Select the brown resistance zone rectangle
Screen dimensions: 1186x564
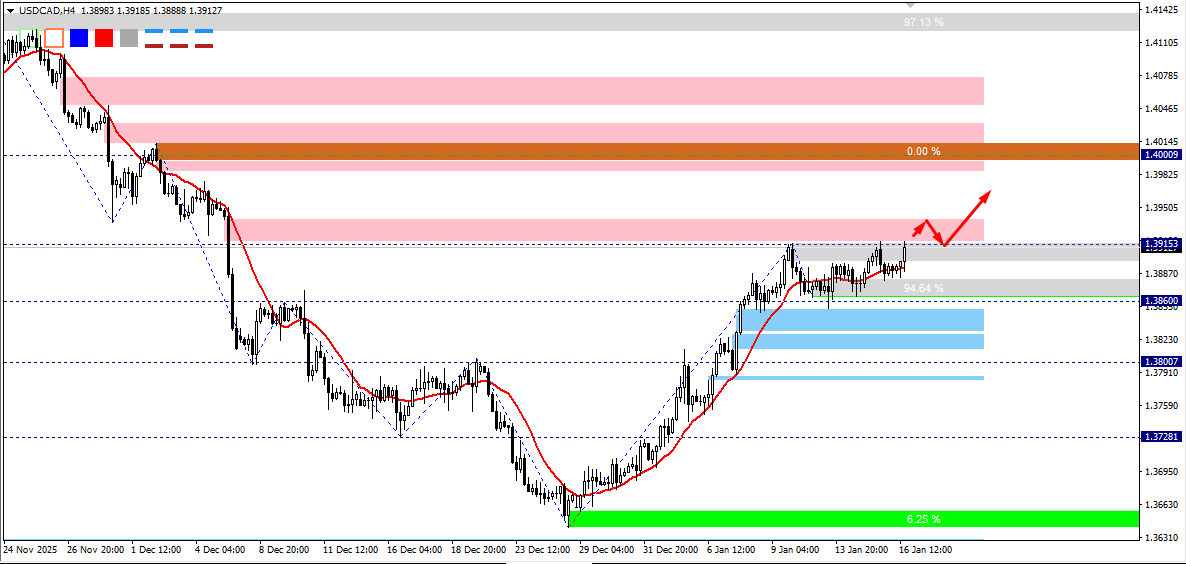pos(647,151)
